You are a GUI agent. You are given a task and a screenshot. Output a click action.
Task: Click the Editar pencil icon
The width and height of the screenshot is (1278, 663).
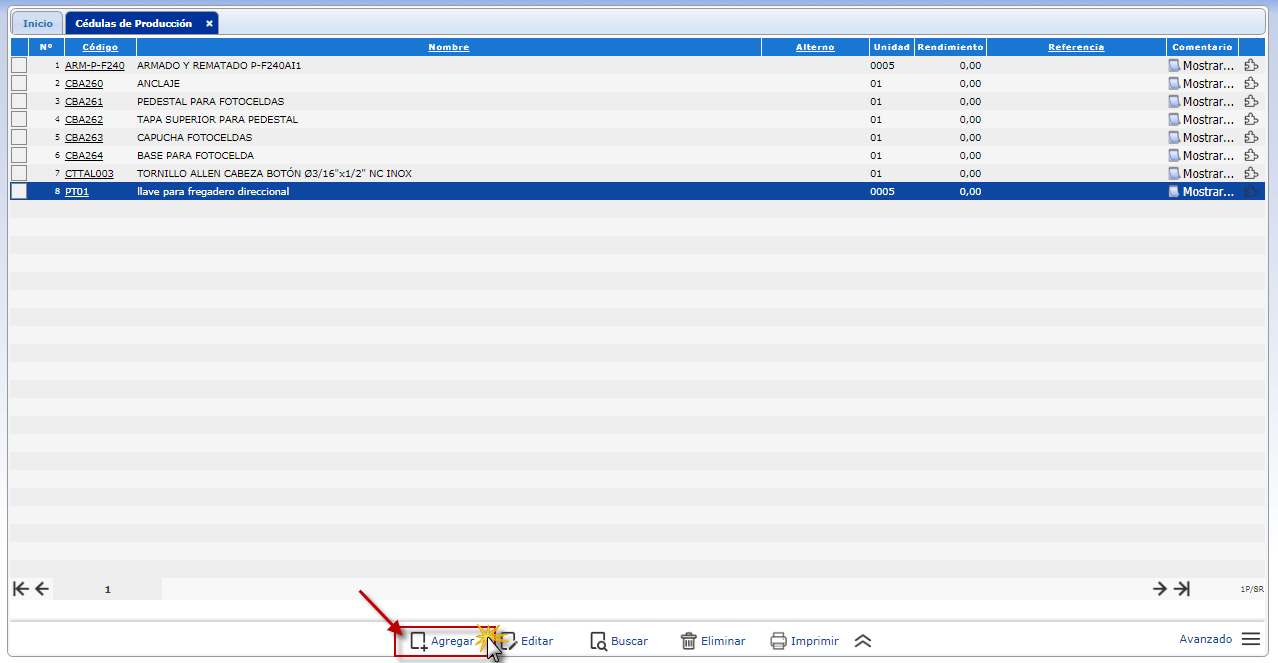[x=509, y=641]
